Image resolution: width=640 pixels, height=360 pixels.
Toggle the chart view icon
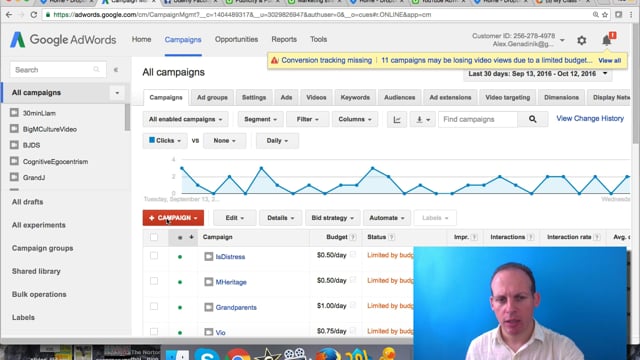[397, 120]
